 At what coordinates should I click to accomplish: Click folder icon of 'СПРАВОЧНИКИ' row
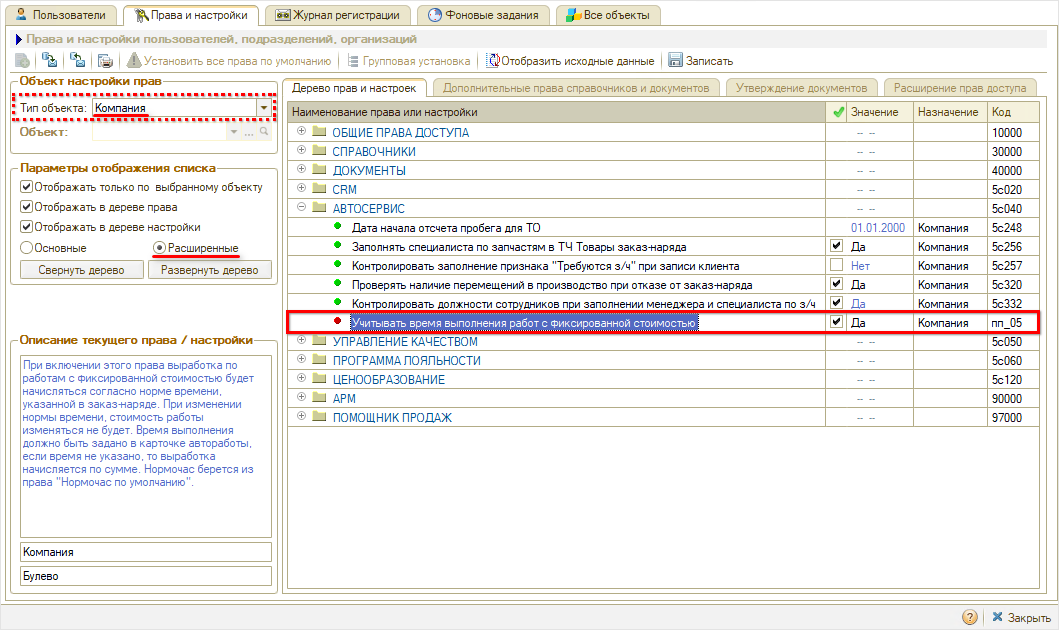click(x=319, y=151)
